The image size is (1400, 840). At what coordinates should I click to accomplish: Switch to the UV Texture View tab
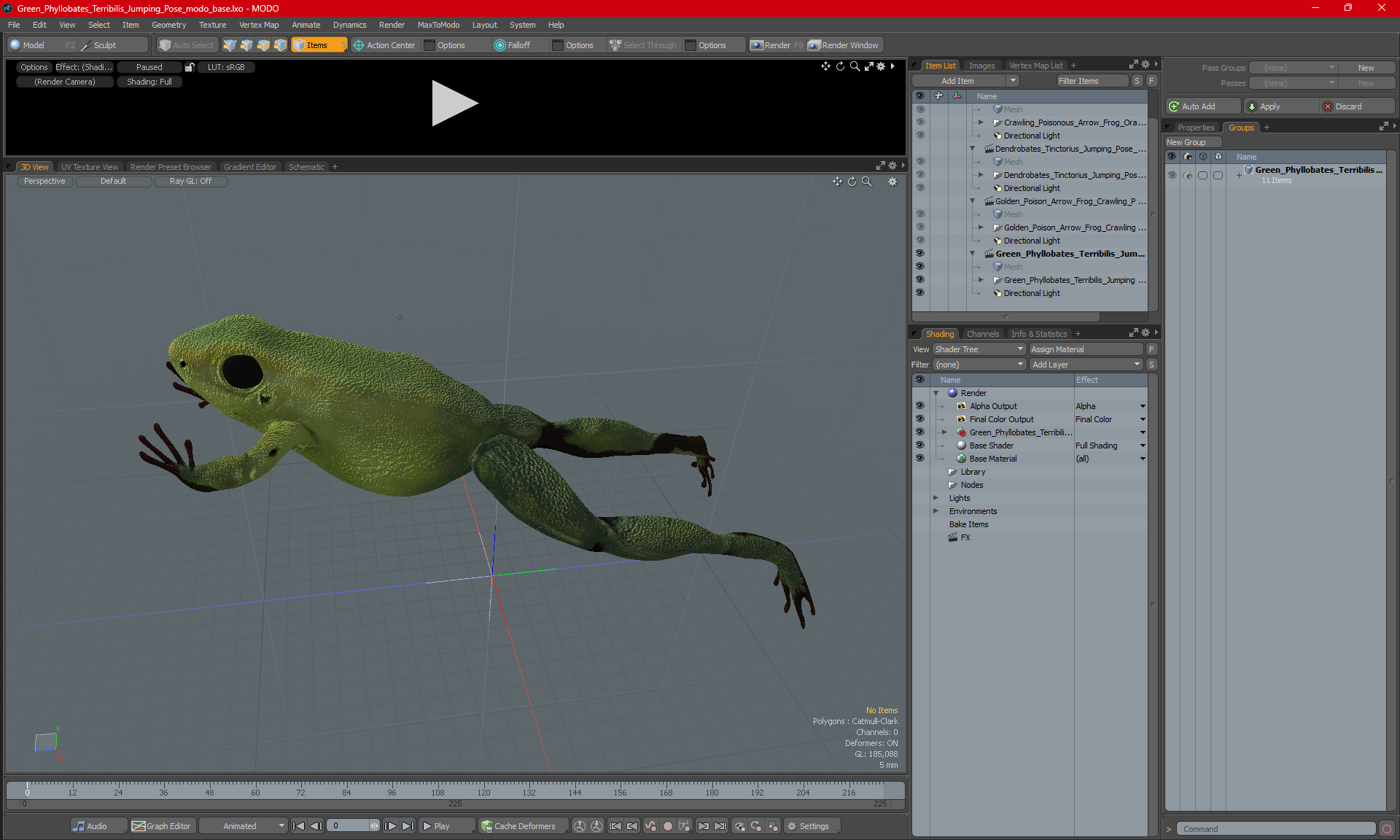pos(90,167)
